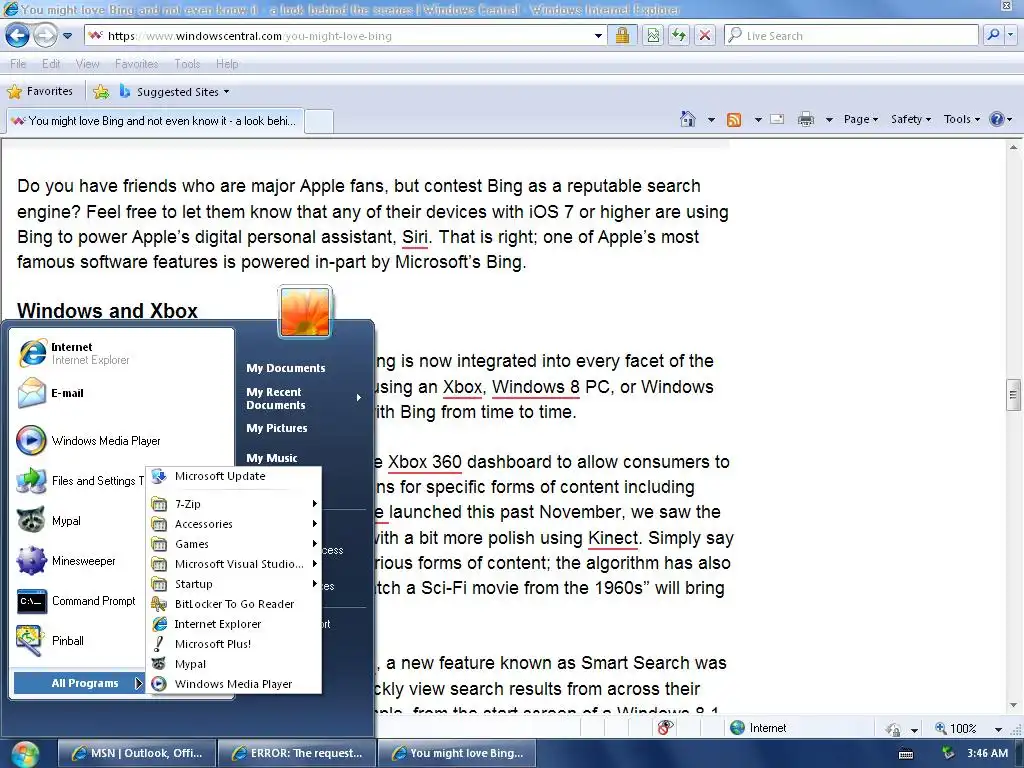Open Command Prompt from the Start menu

78,601
